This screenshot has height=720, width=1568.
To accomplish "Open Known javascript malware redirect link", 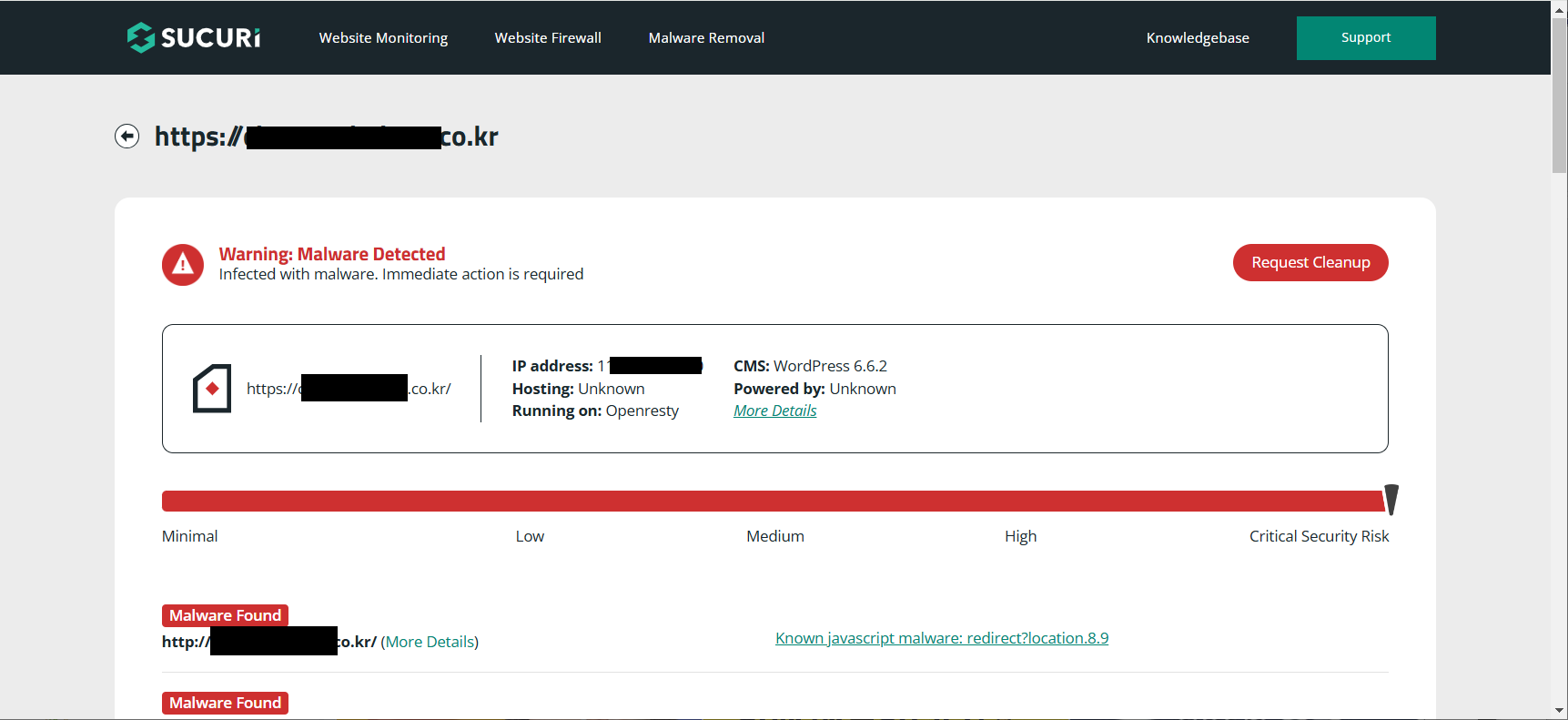I will 942,638.
